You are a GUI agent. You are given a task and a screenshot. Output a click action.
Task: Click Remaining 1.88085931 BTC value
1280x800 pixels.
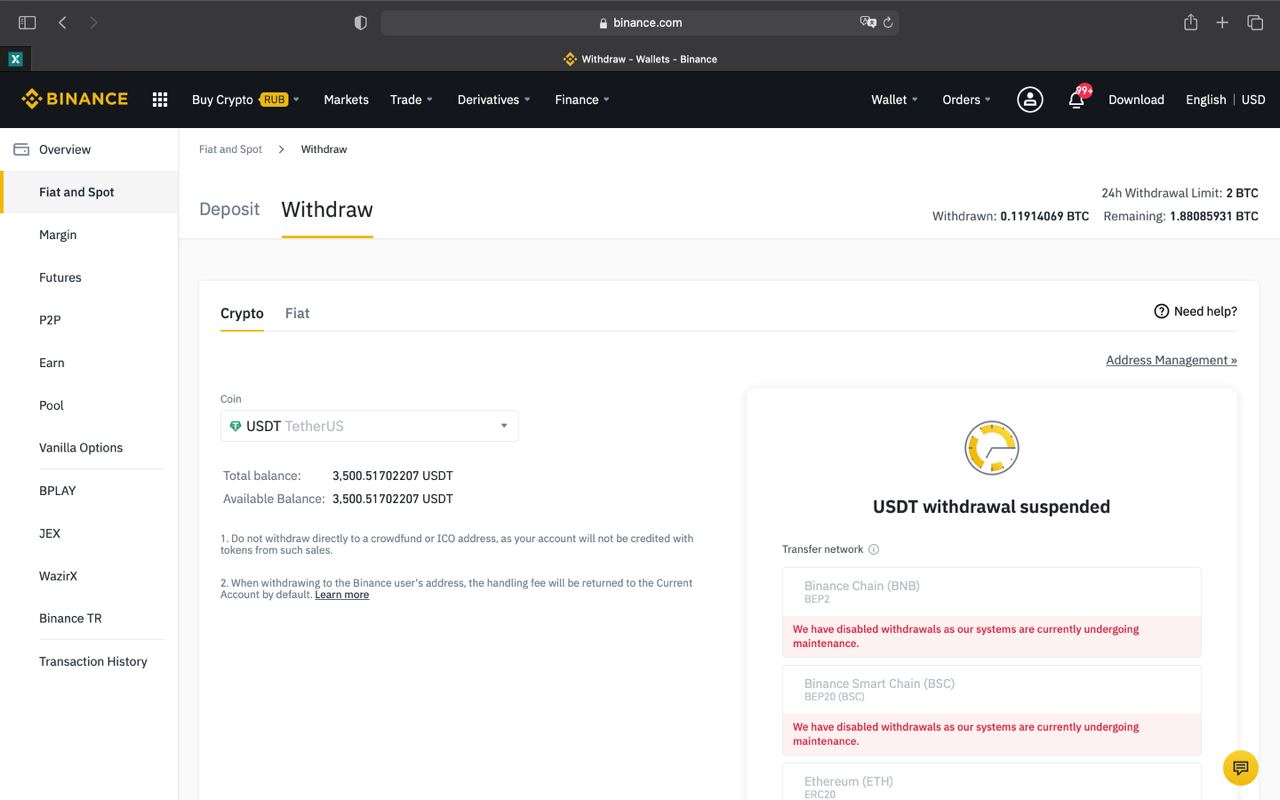(x=1214, y=216)
